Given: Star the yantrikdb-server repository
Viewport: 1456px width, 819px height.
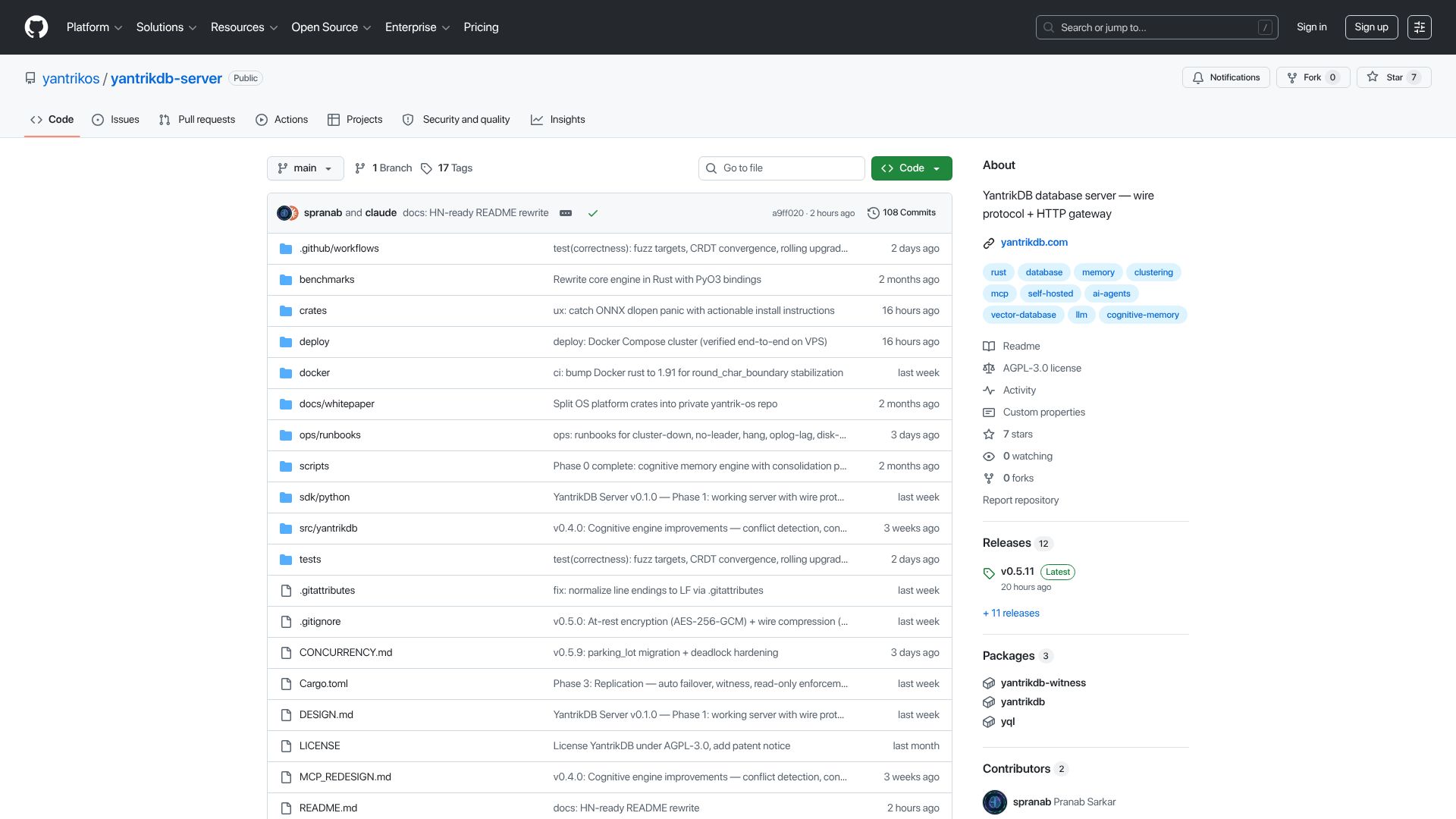Looking at the screenshot, I should (x=1394, y=77).
